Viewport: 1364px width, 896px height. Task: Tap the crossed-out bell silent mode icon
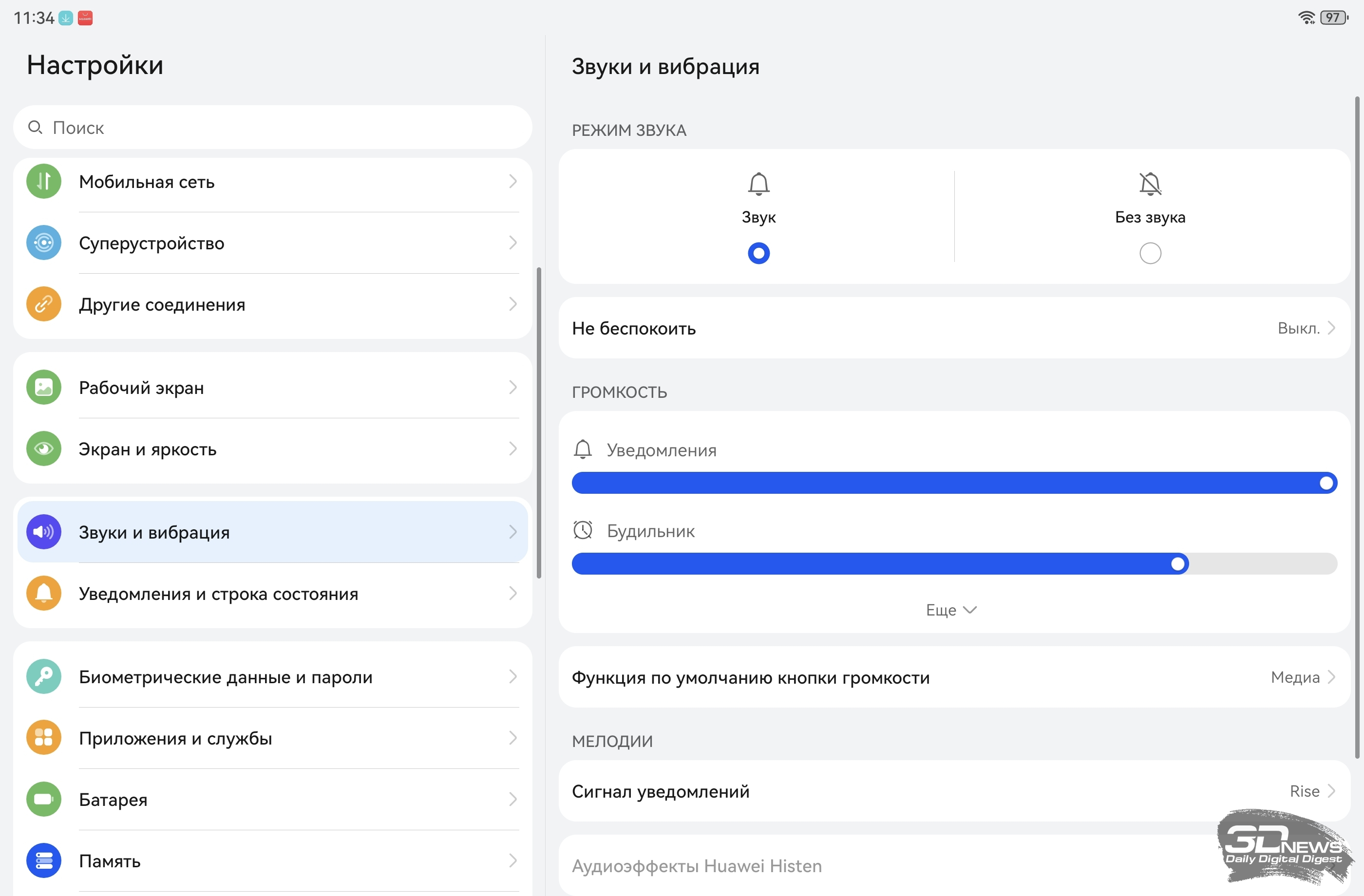tap(1150, 185)
